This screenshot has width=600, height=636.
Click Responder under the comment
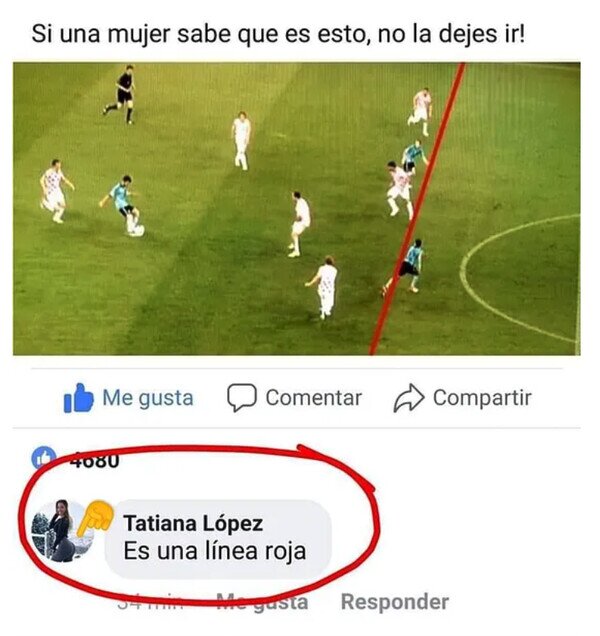click(395, 602)
